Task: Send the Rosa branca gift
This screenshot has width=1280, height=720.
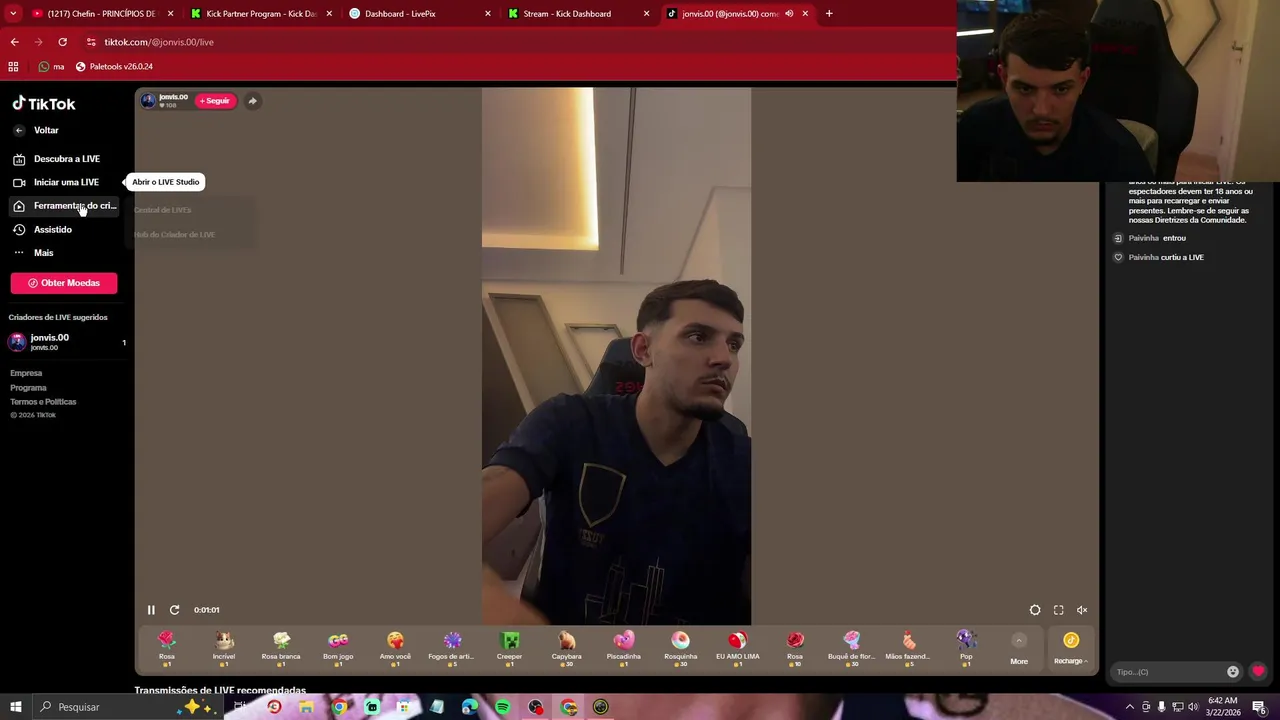Action: (281, 649)
